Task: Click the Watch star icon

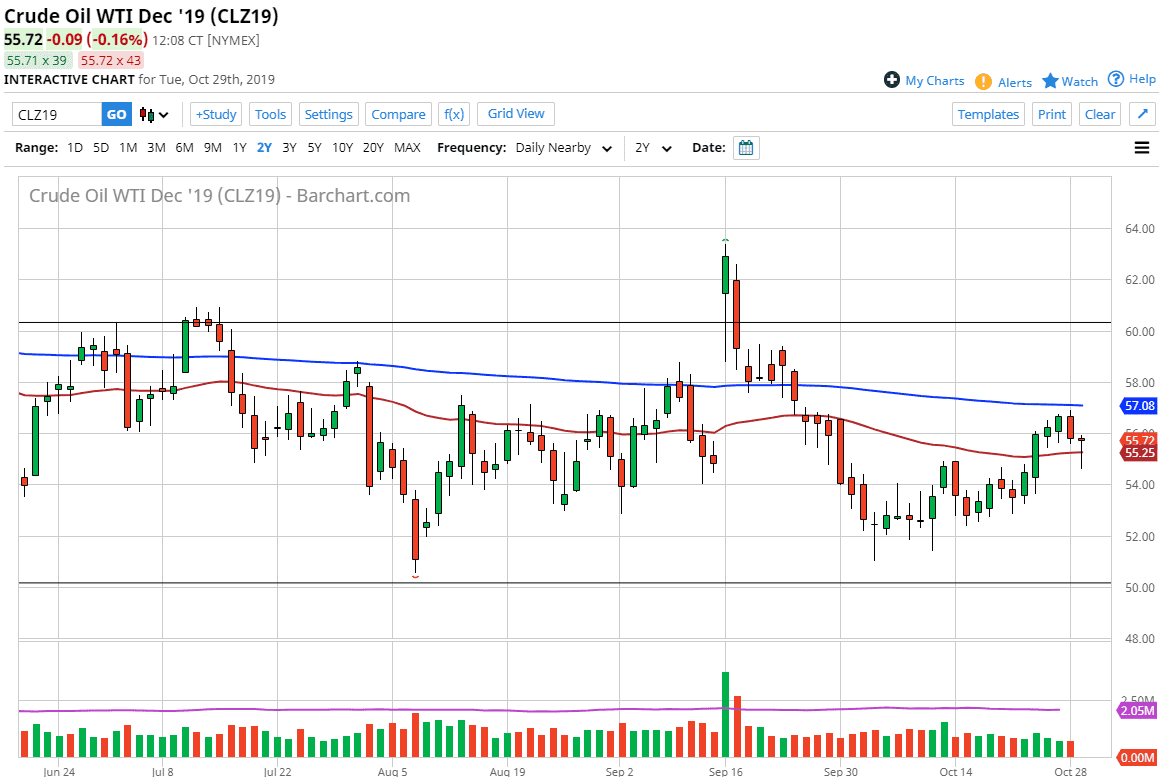Action: click(x=1050, y=81)
